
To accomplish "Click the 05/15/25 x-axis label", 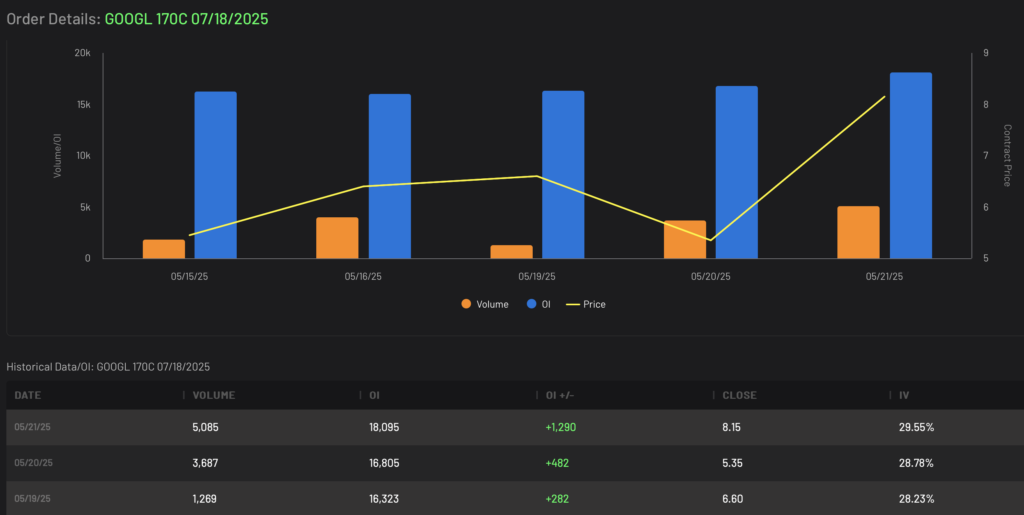I will click(x=189, y=277).
